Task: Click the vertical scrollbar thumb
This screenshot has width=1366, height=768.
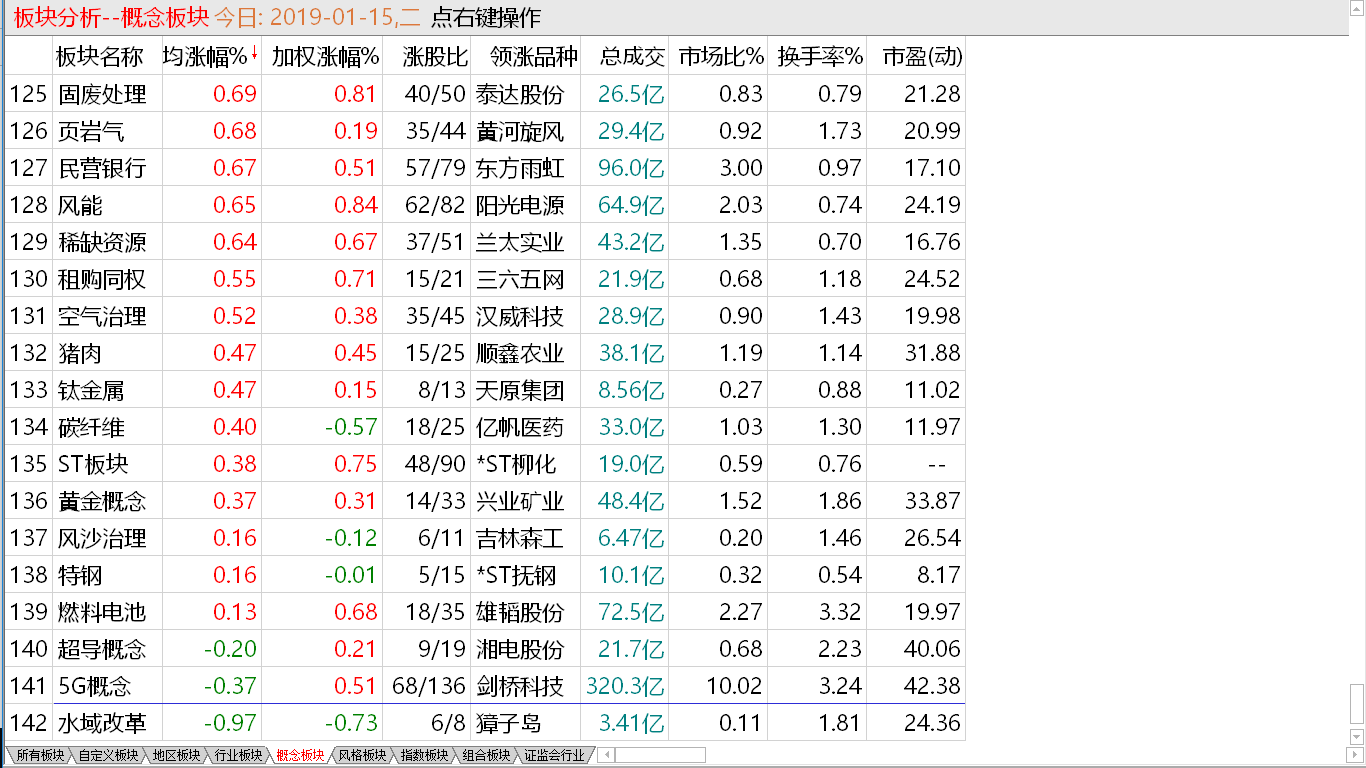Action: (x=1357, y=702)
